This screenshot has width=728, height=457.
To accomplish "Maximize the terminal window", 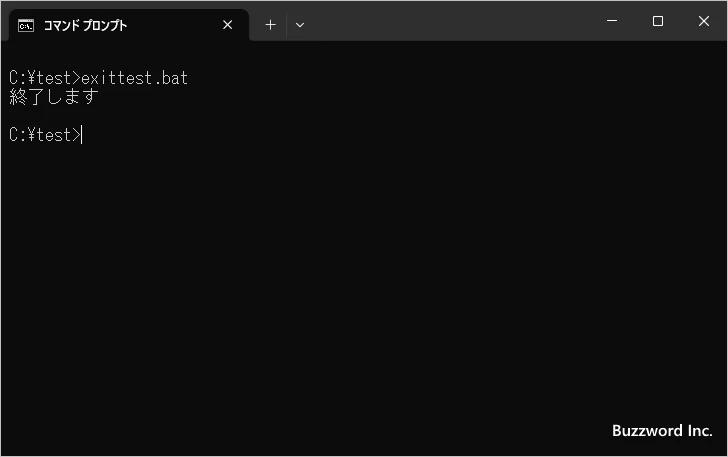I will pyautogui.click(x=657, y=21).
